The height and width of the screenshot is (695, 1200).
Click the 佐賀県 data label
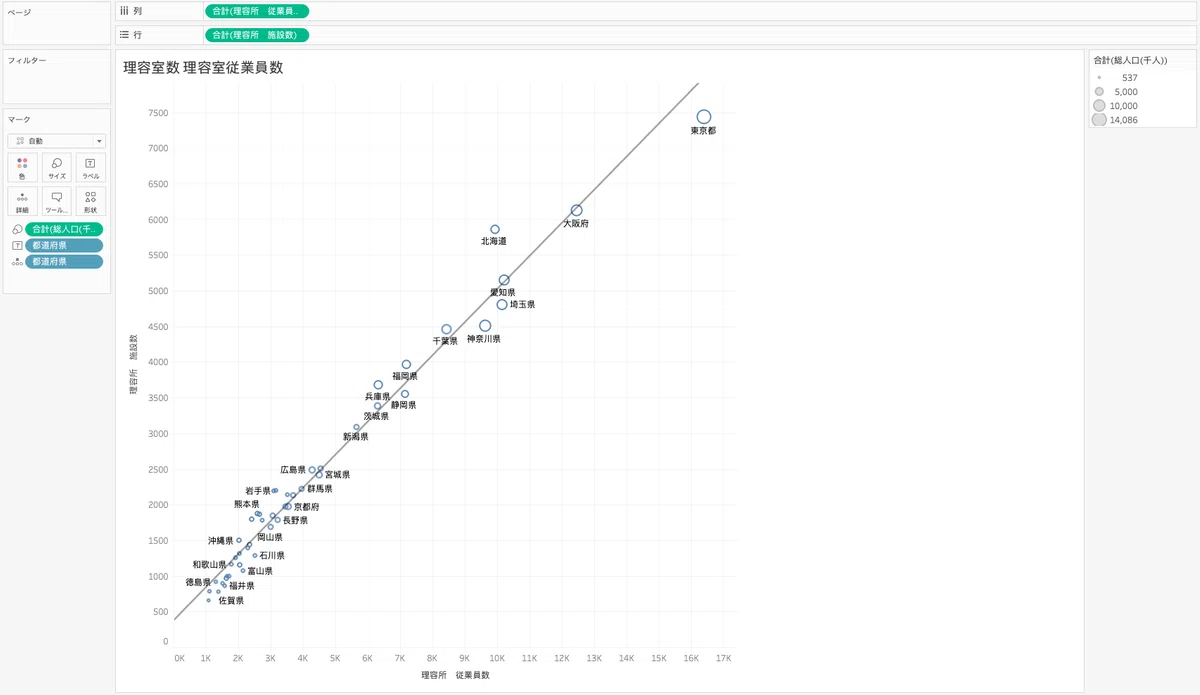point(231,601)
